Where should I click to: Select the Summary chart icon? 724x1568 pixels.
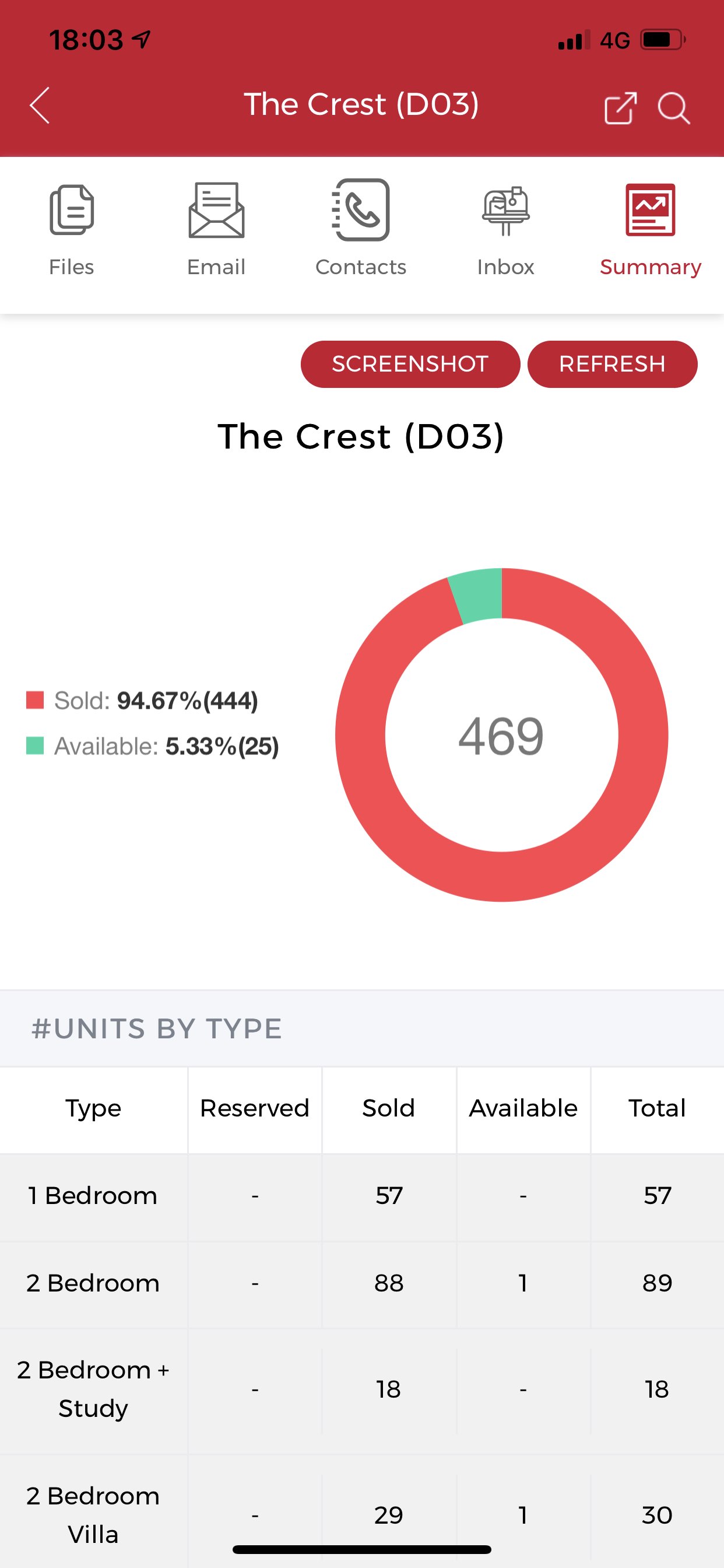click(x=650, y=210)
